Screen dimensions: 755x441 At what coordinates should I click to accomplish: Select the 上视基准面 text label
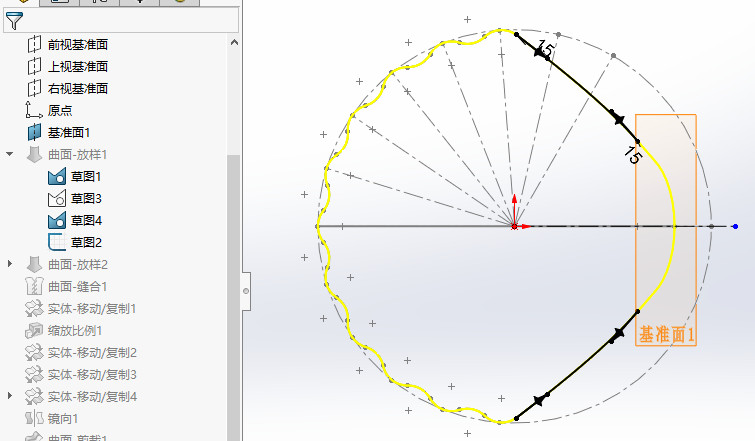pyautogui.click(x=78, y=66)
